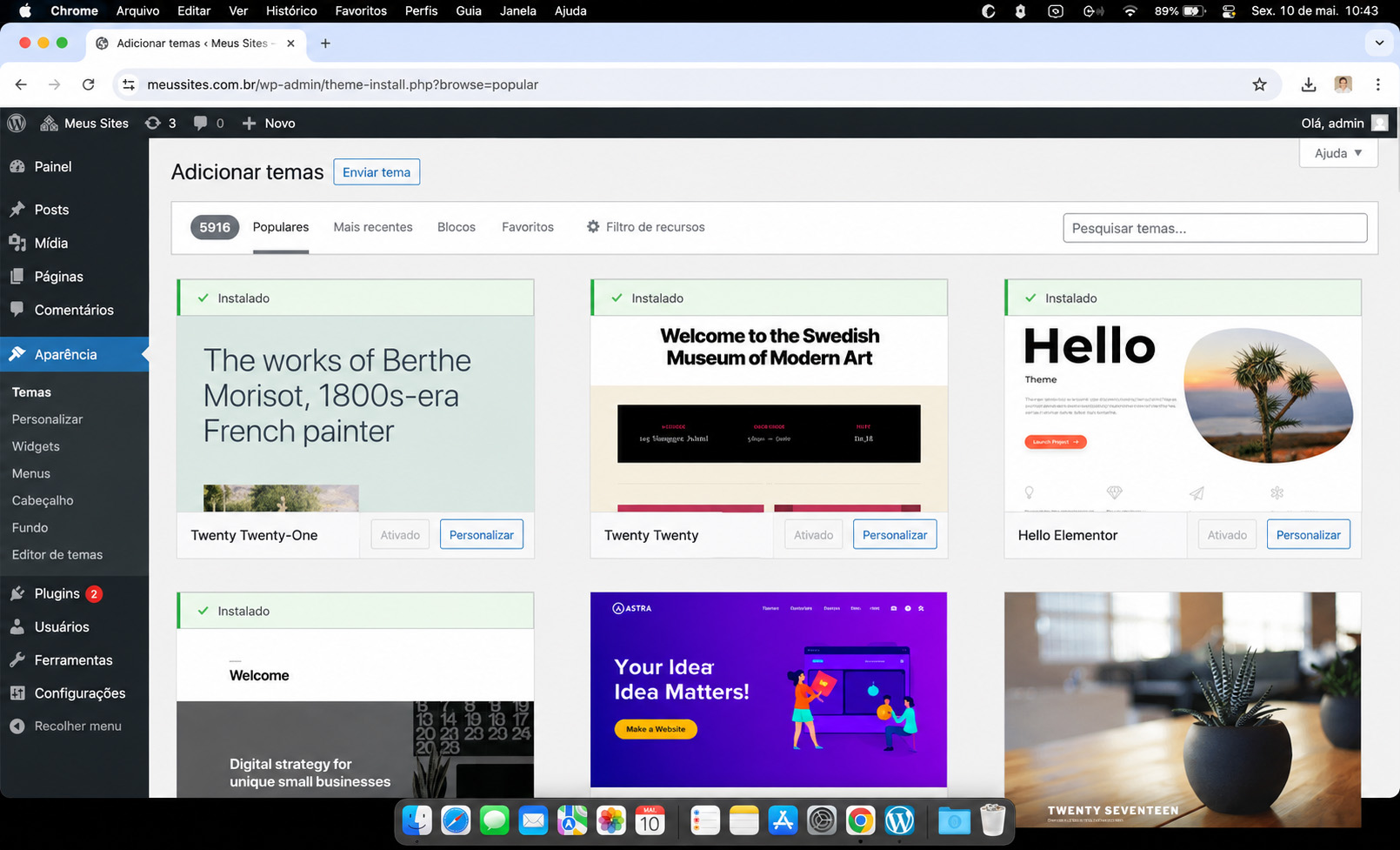1400x850 pixels.
Task: Switch to the Blocos tab
Action: [x=457, y=227]
